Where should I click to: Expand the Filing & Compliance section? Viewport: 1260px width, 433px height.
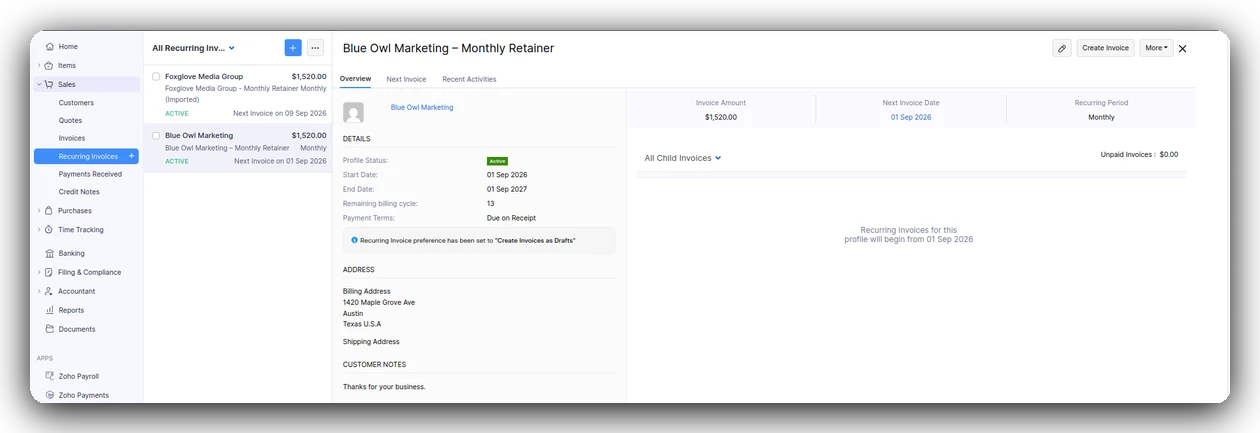click(39, 272)
